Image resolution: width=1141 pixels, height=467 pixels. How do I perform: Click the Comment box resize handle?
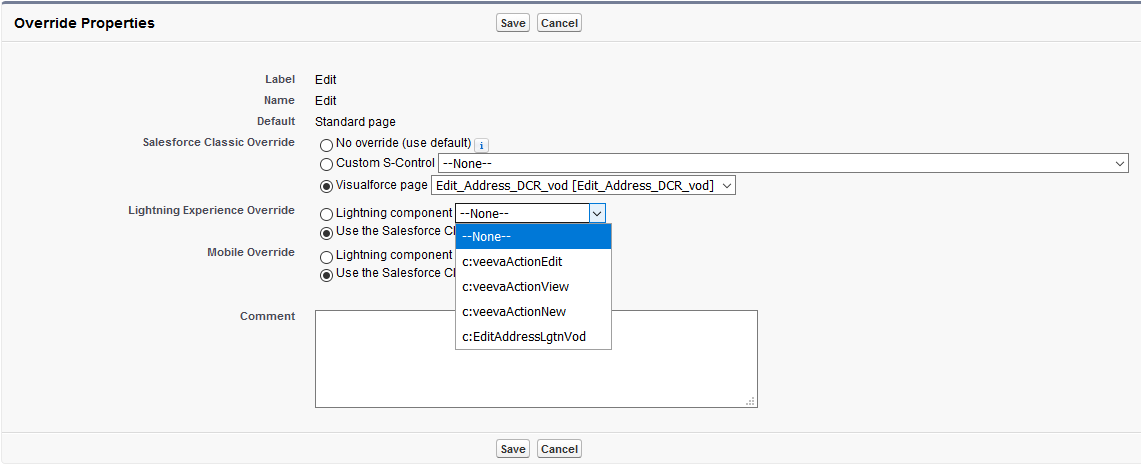click(x=751, y=402)
